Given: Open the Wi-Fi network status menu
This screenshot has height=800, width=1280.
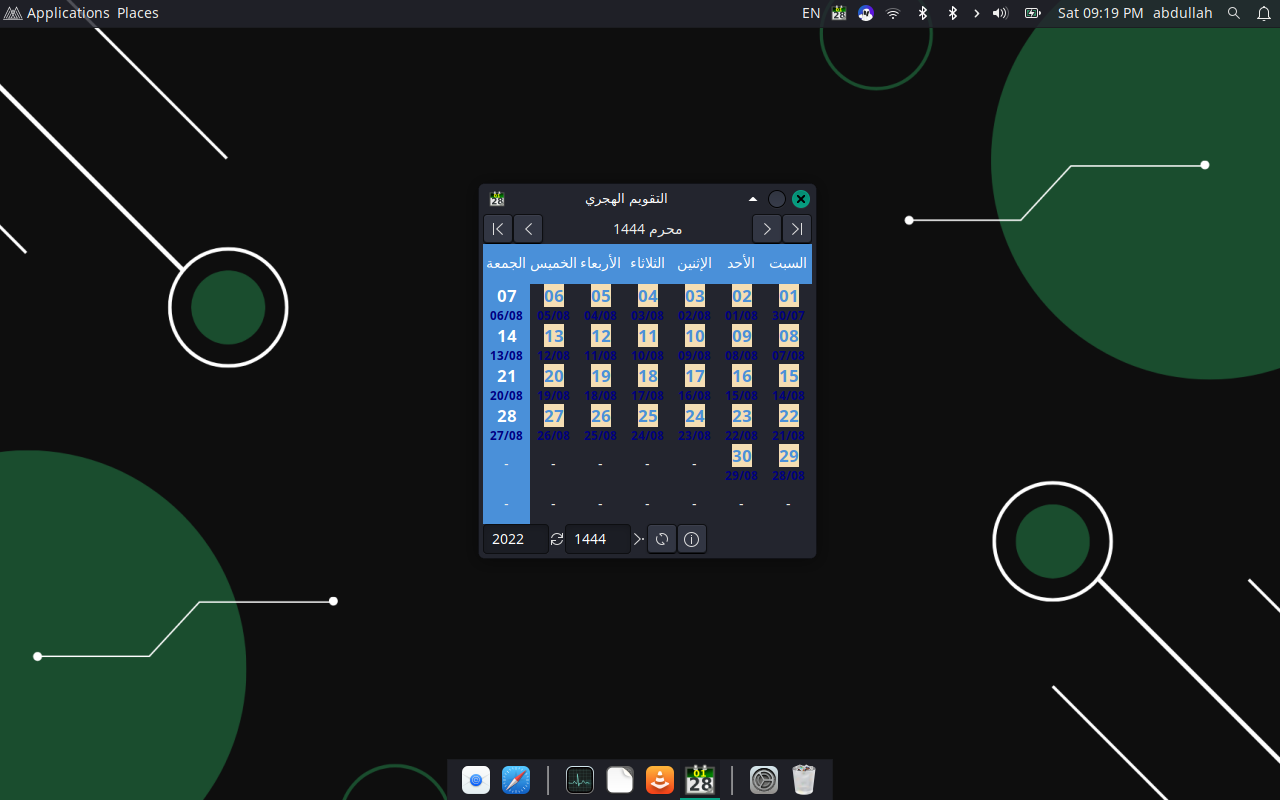Looking at the screenshot, I should click(x=893, y=13).
